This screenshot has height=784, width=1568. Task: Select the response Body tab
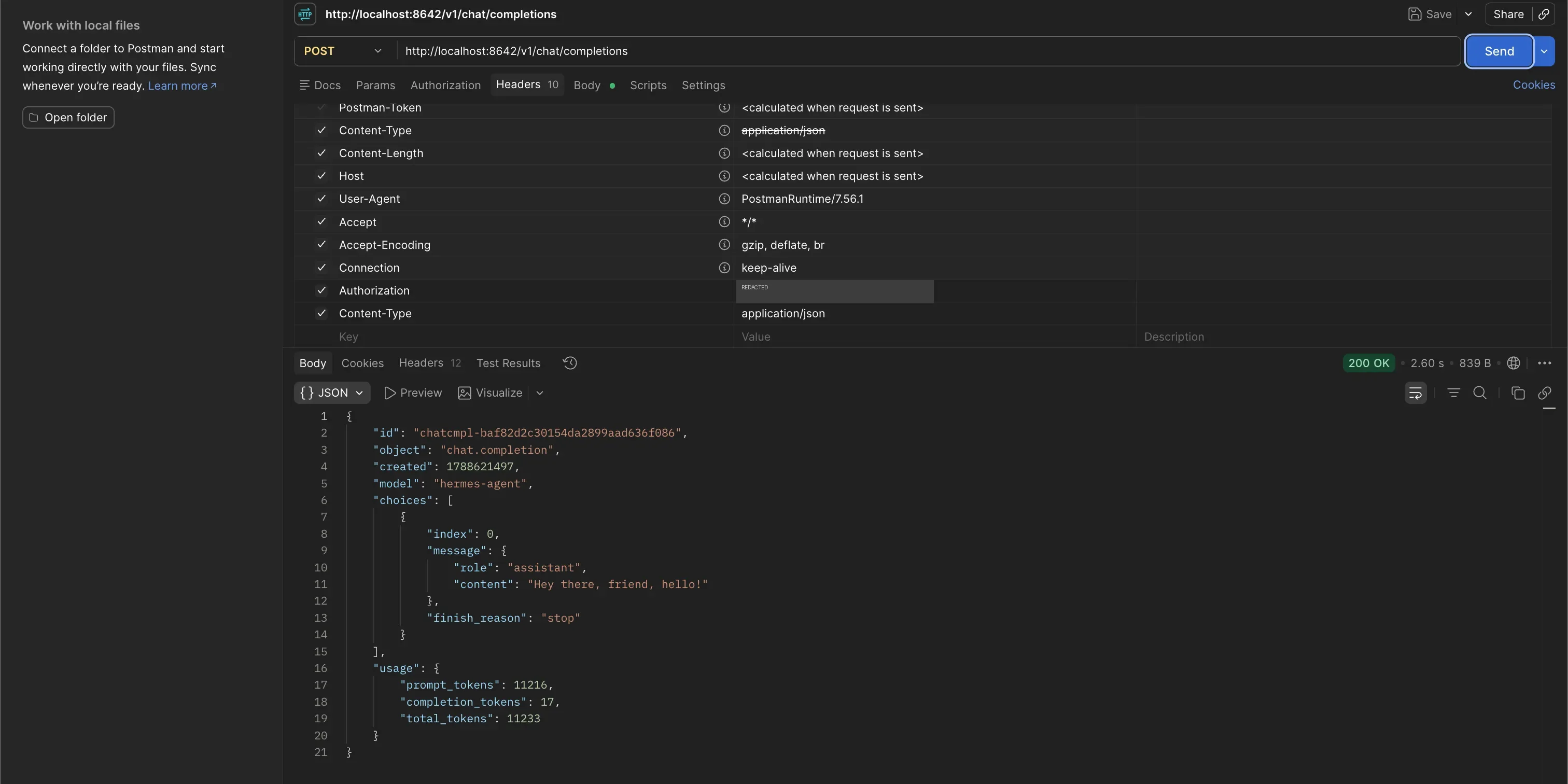click(312, 363)
